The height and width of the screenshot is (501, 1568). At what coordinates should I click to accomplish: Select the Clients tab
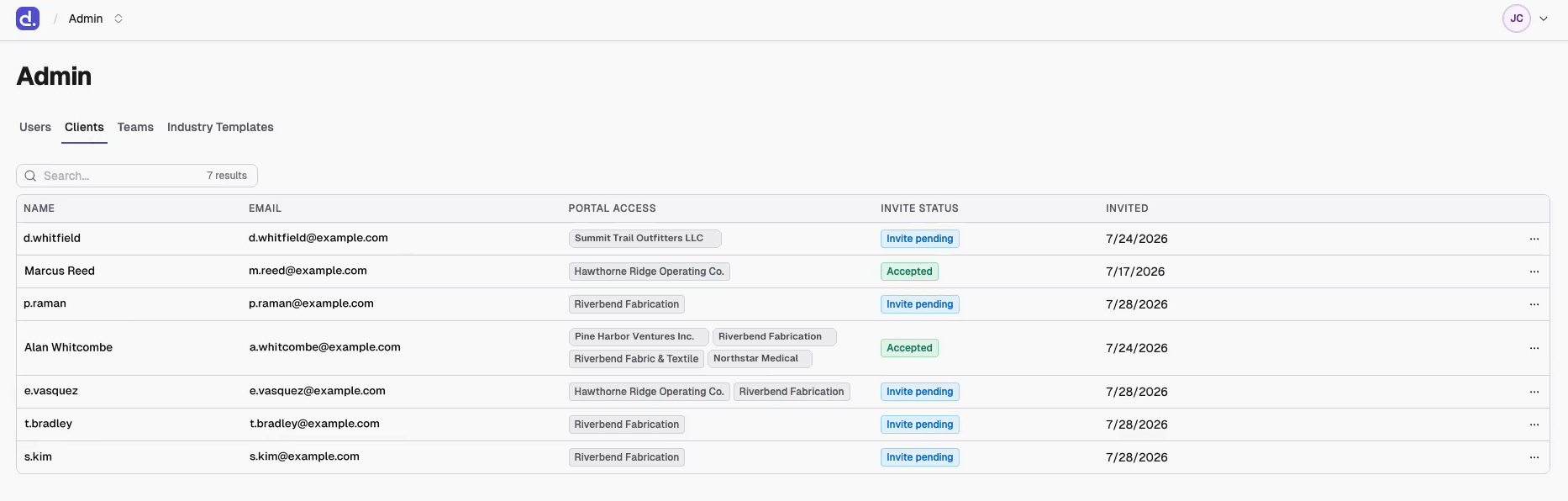click(84, 127)
